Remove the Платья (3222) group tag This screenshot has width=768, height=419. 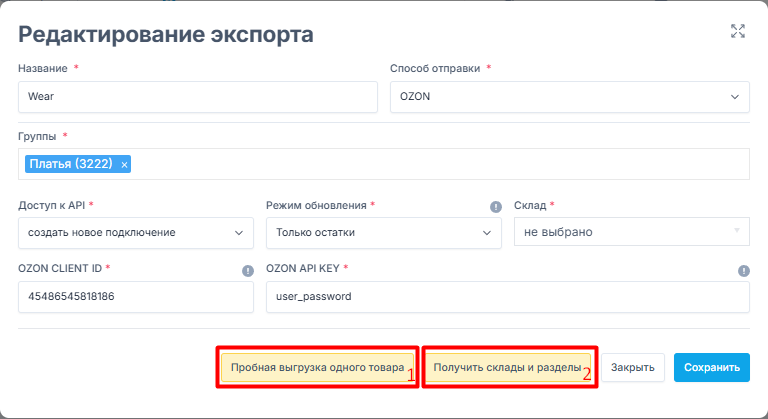pyautogui.click(x=124, y=165)
